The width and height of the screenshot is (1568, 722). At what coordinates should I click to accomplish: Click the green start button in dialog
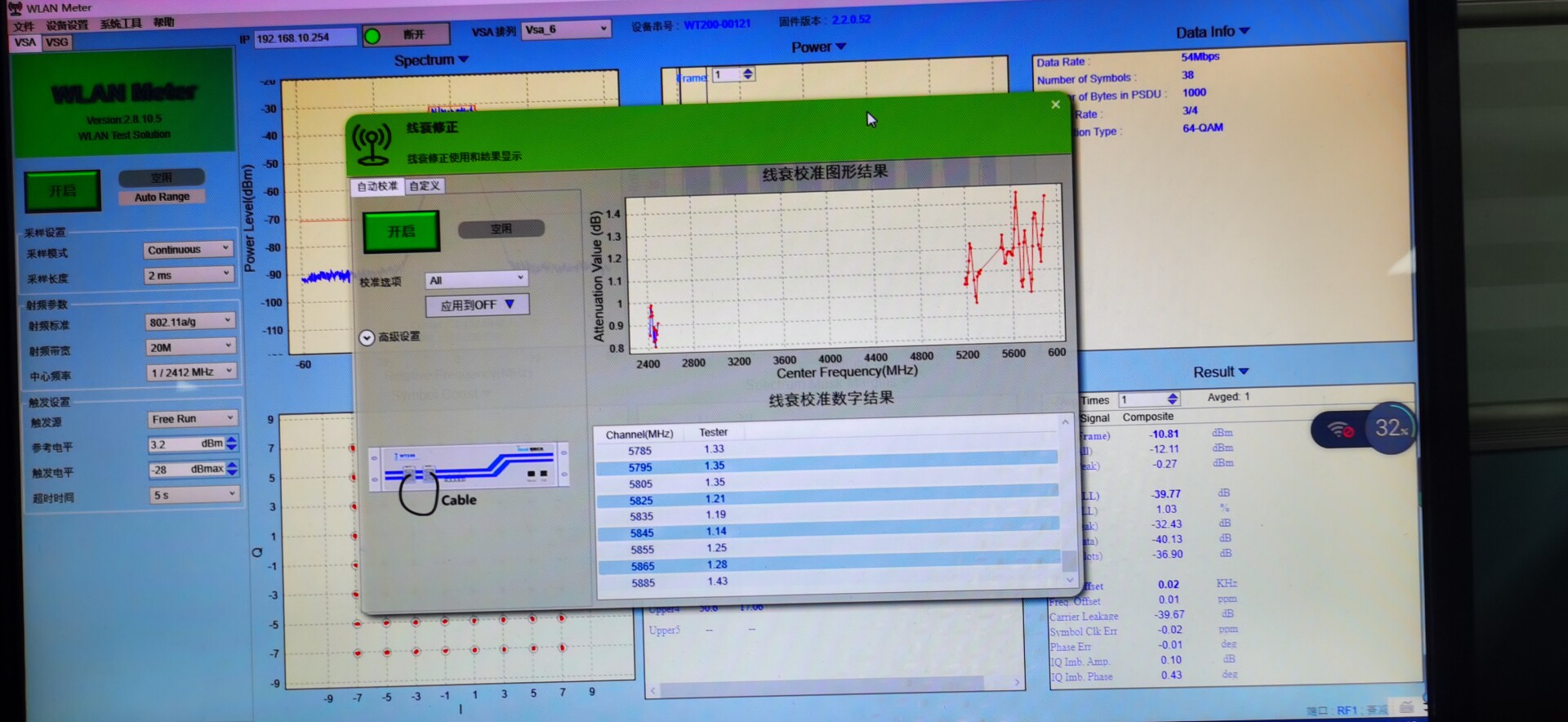[401, 232]
